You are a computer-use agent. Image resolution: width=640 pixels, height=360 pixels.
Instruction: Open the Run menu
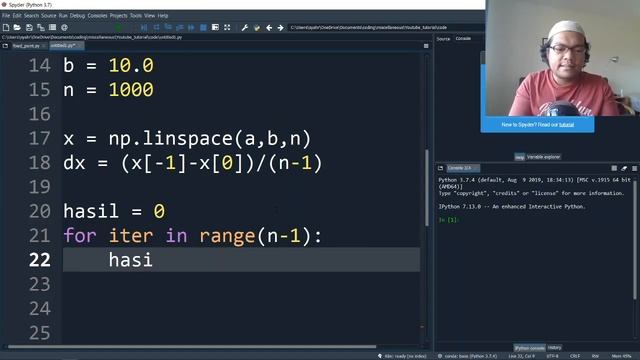[63, 16]
